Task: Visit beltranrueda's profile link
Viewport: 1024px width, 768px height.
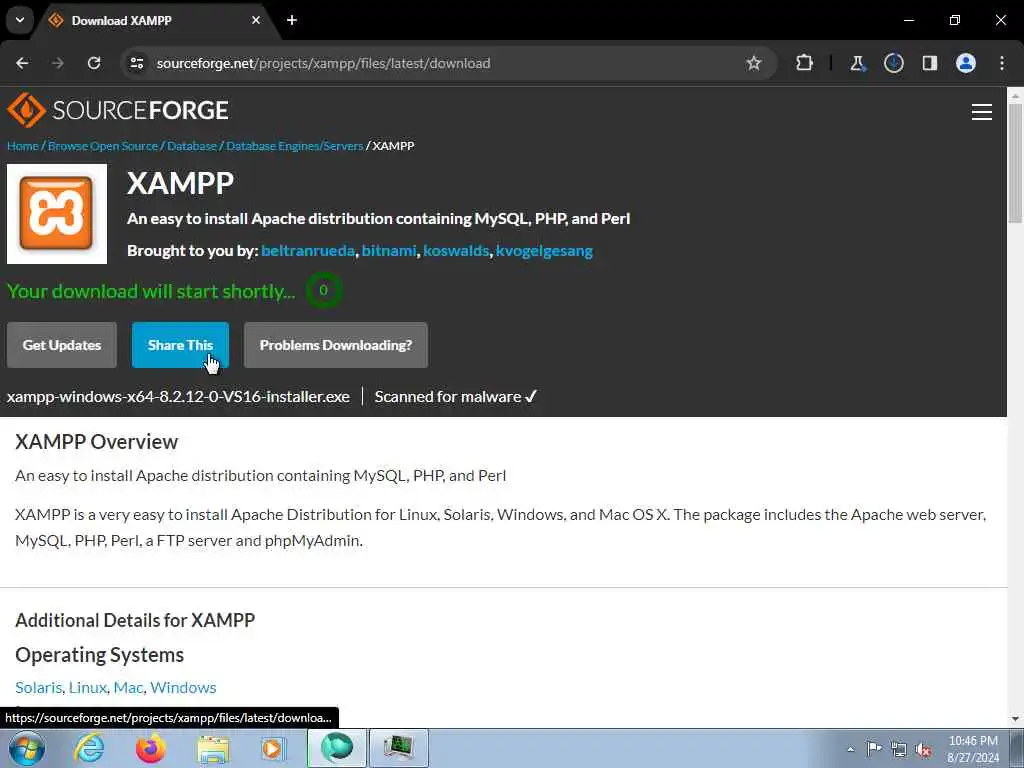Action: click(308, 251)
